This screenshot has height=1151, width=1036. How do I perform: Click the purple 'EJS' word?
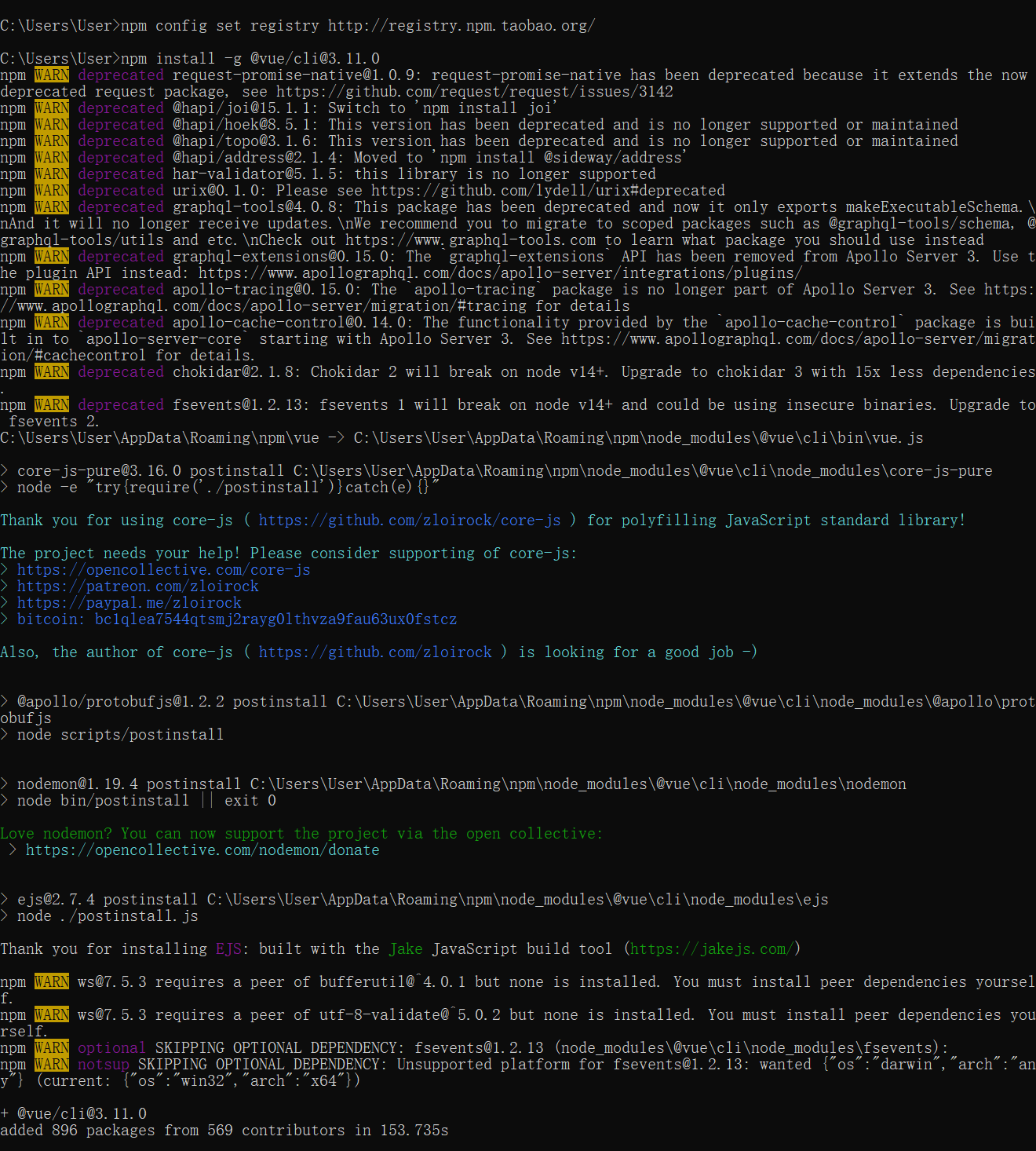[x=228, y=948]
